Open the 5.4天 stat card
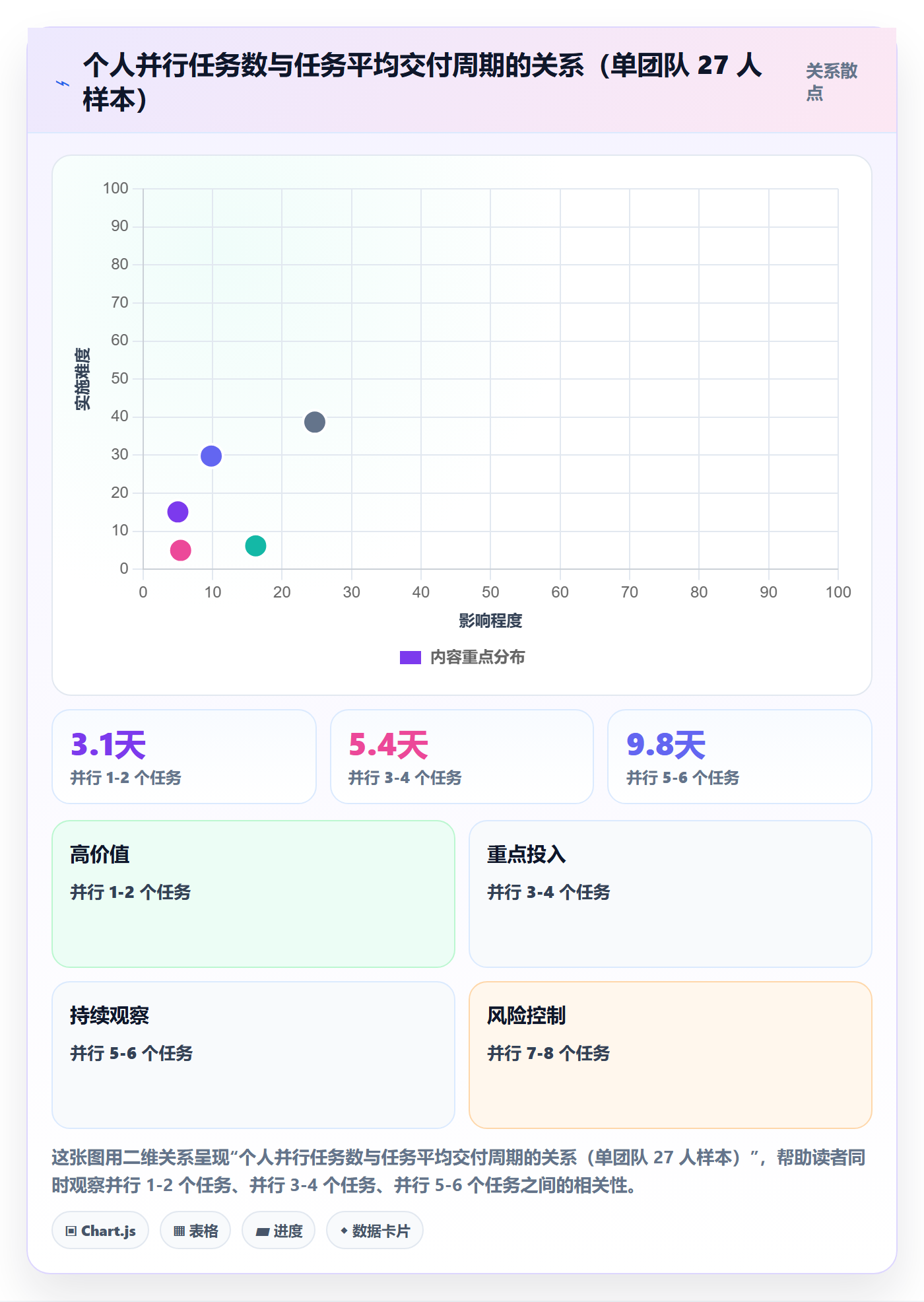 click(x=462, y=757)
